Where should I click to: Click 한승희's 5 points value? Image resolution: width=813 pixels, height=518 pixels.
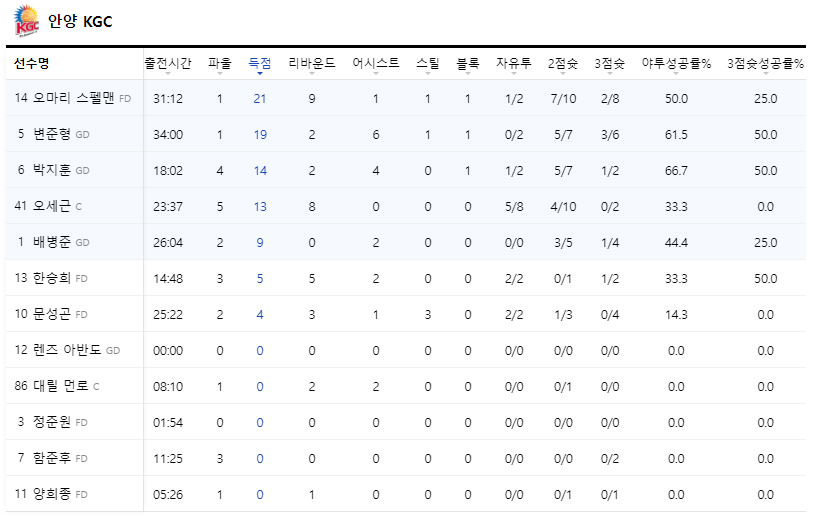260,279
